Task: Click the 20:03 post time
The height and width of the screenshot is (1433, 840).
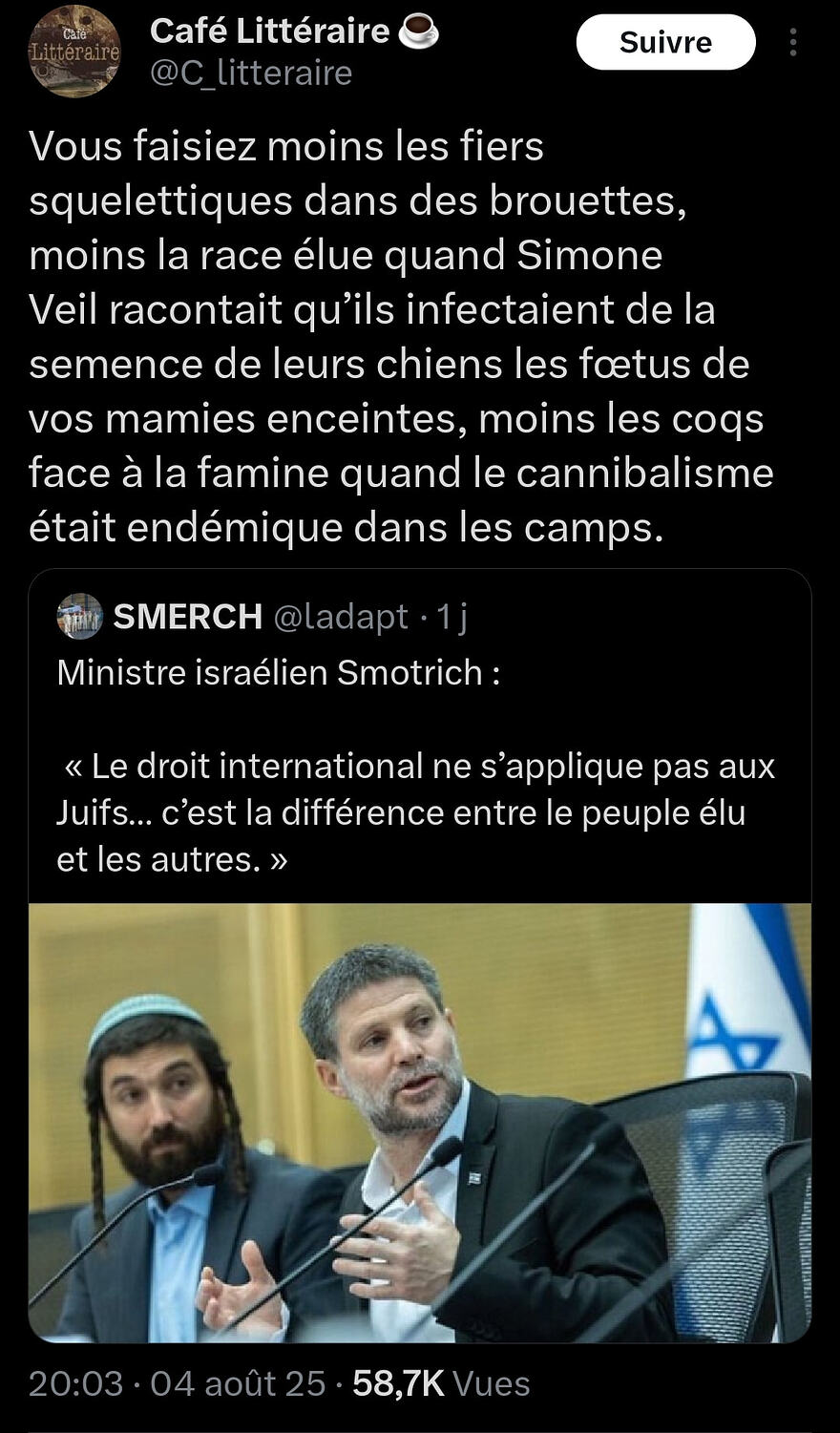Action: coord(75,1383)
